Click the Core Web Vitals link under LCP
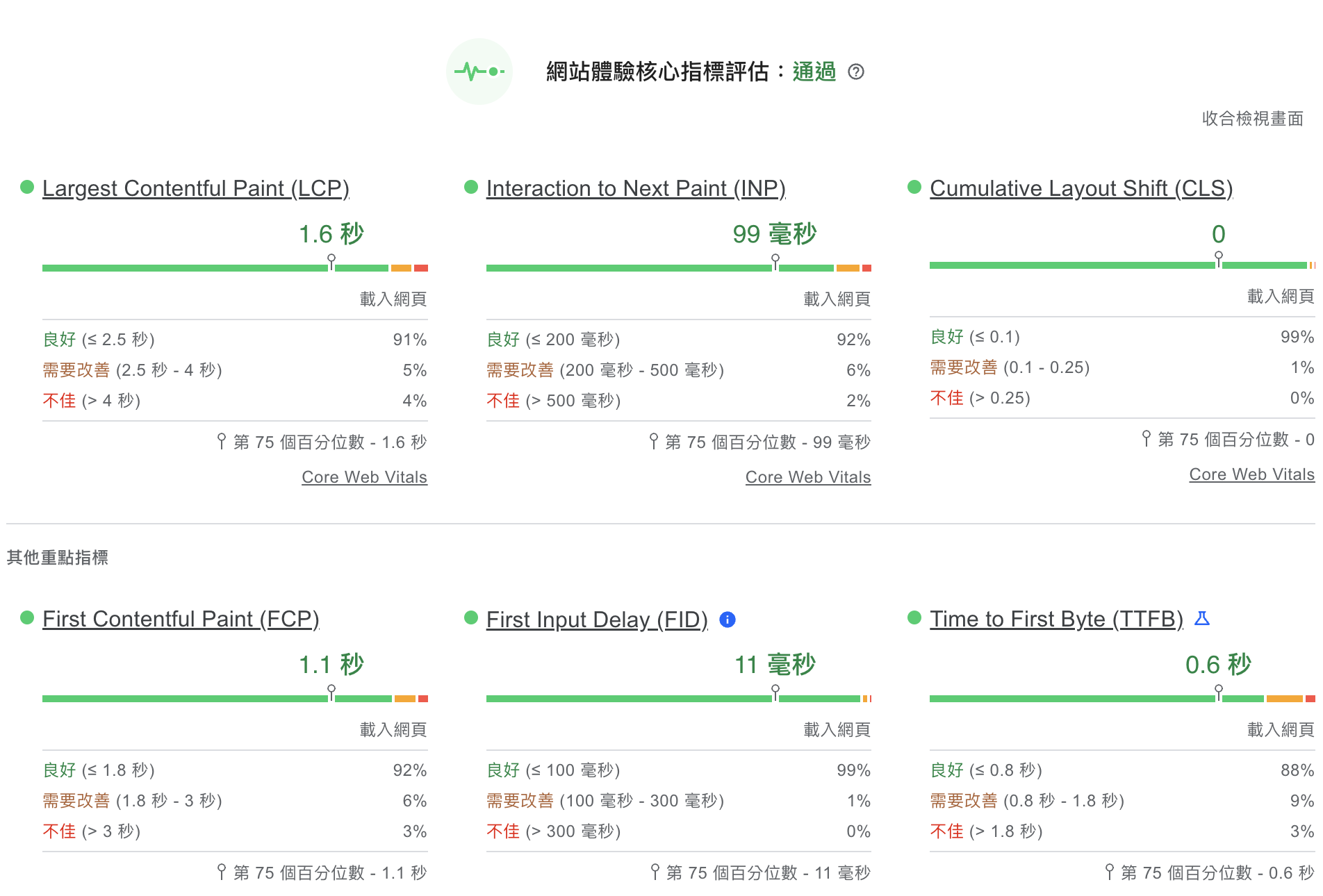Viewport: 1323px width, 896px height. tap(364, 477)
